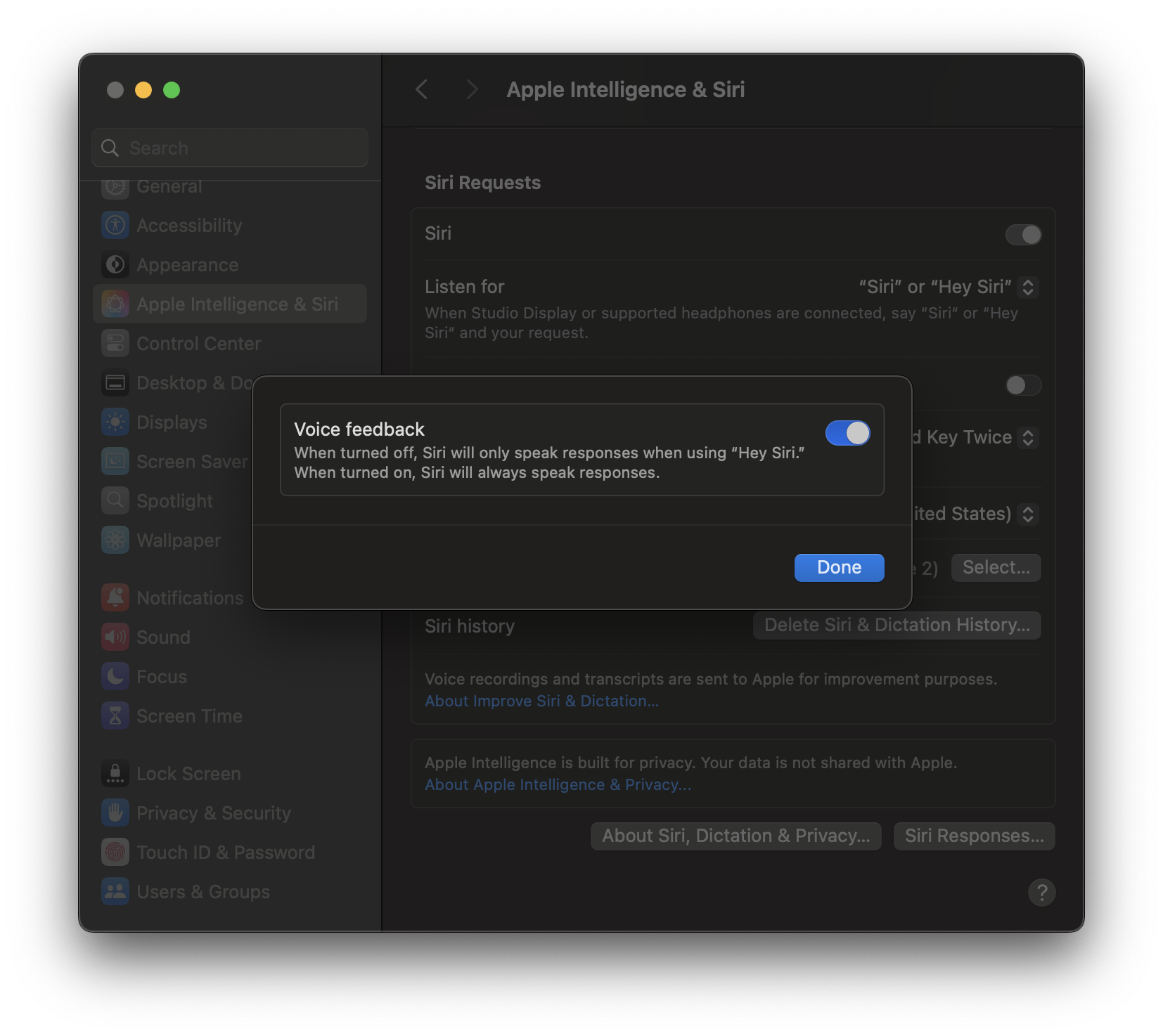Screen dimensions: 1163x1036
Task: Click the Done button
Action: click(x=839, y=567)
